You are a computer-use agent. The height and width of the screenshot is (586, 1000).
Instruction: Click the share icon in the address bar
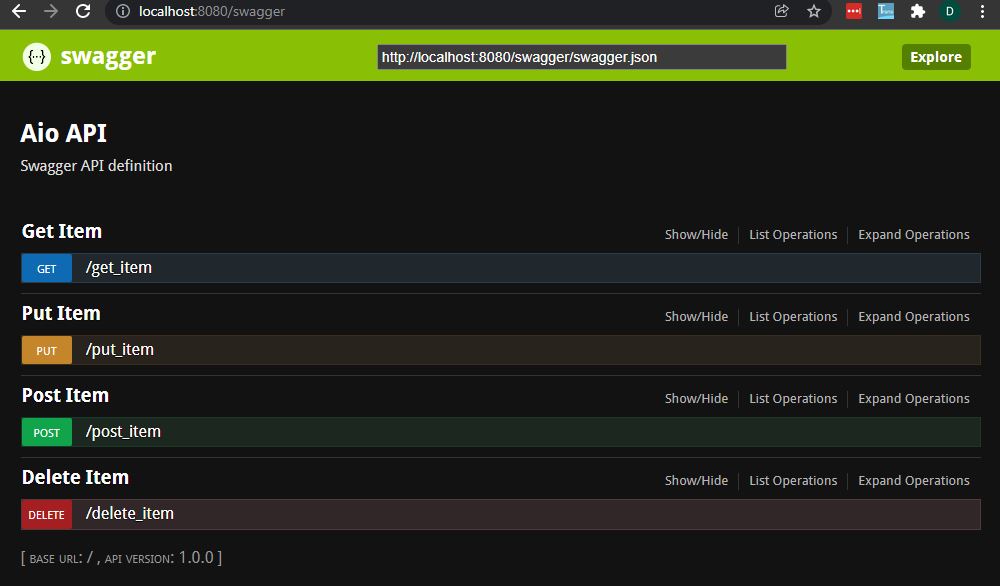click(781, 12)
